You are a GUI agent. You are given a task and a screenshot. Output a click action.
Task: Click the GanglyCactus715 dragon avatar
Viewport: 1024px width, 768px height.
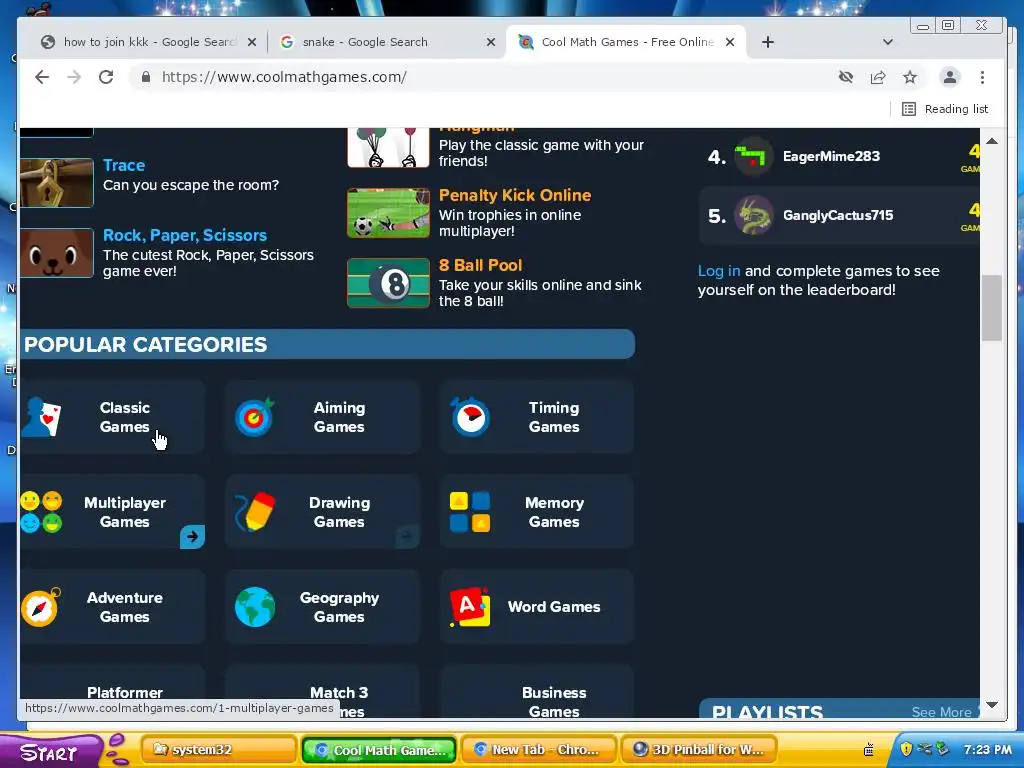tap(754, 216)
